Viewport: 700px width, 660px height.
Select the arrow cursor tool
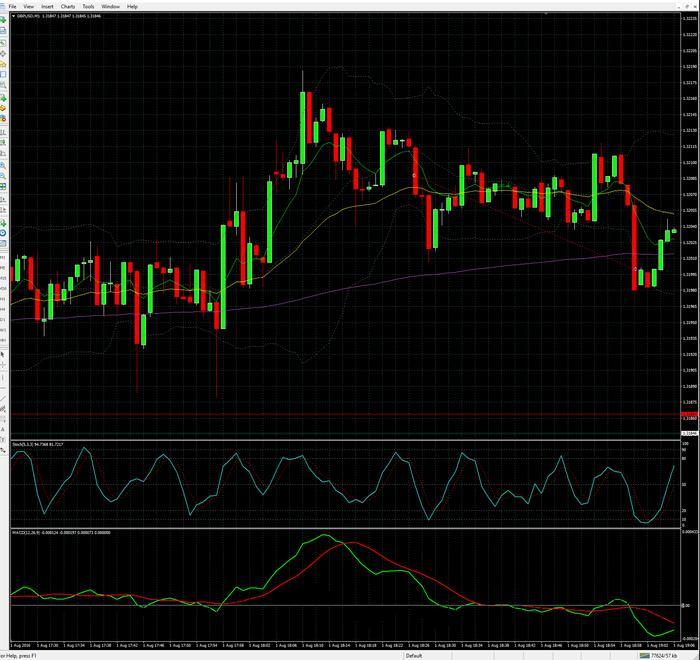[3, 355]
